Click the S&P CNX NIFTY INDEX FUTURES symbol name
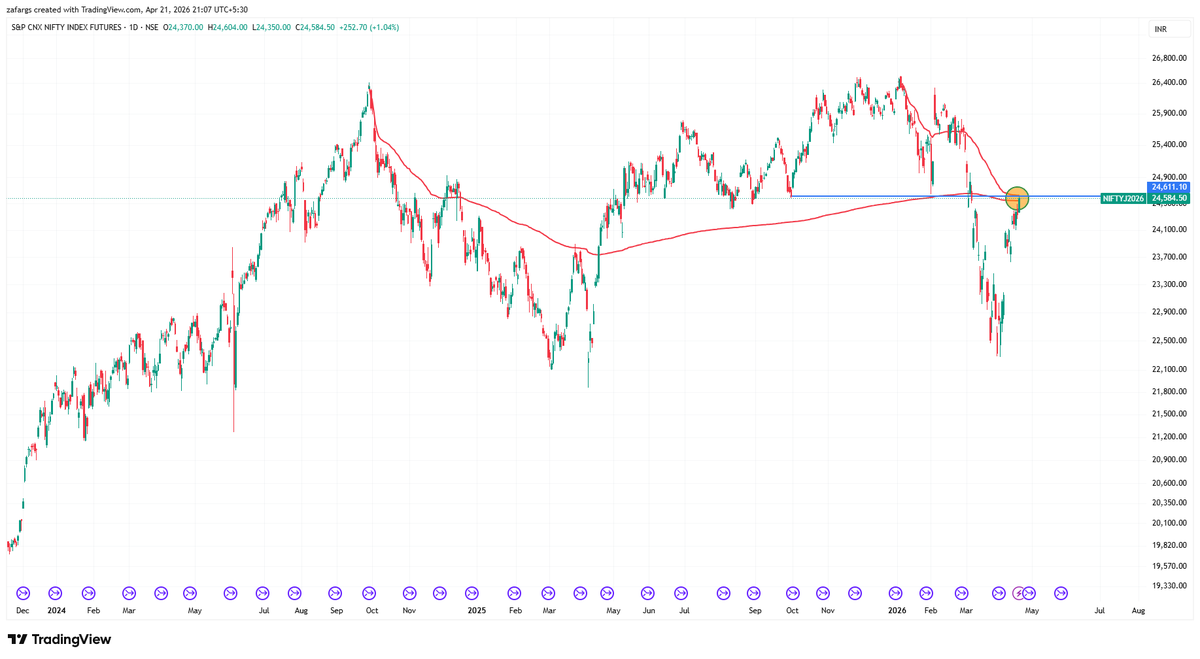 pos(68,28)
